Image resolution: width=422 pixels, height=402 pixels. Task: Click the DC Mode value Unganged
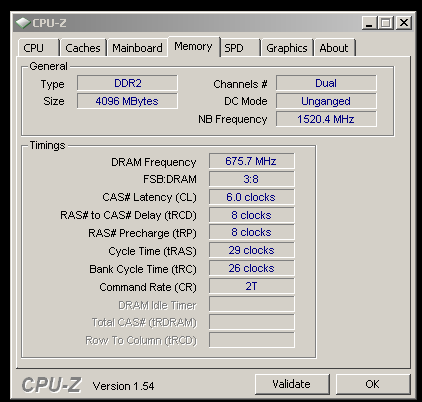pyautogui.click(x=326, y=101)
